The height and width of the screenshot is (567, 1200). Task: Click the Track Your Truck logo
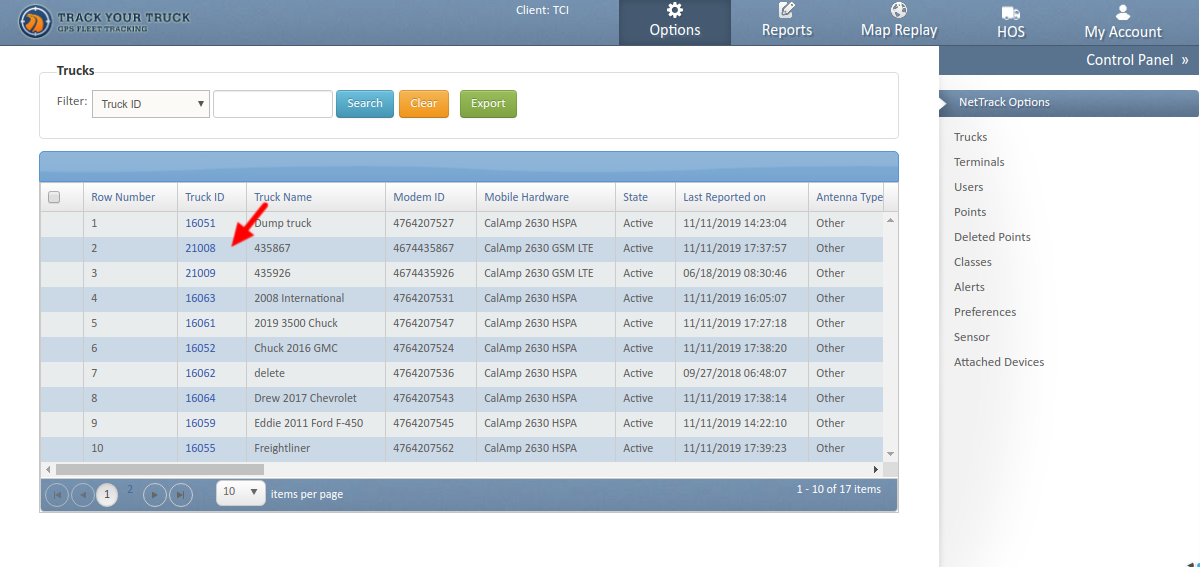104,22
